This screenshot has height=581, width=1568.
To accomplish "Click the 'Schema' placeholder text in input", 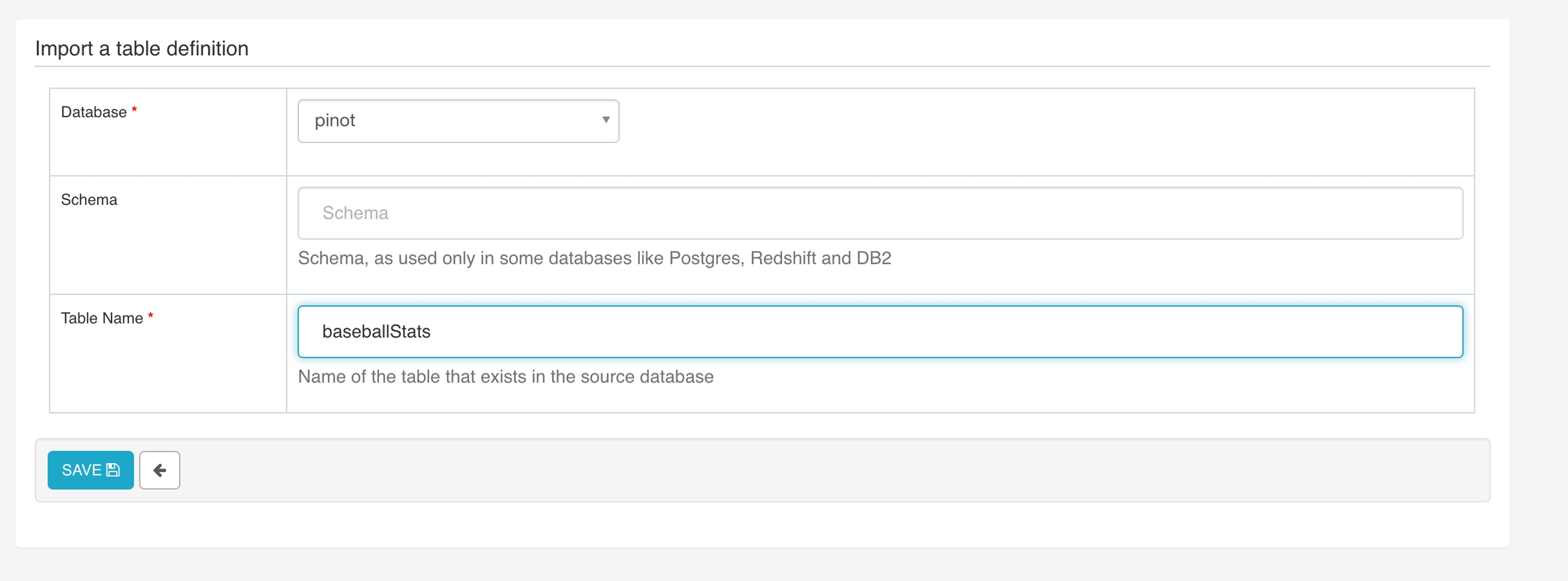I will (x=355, y=213).
